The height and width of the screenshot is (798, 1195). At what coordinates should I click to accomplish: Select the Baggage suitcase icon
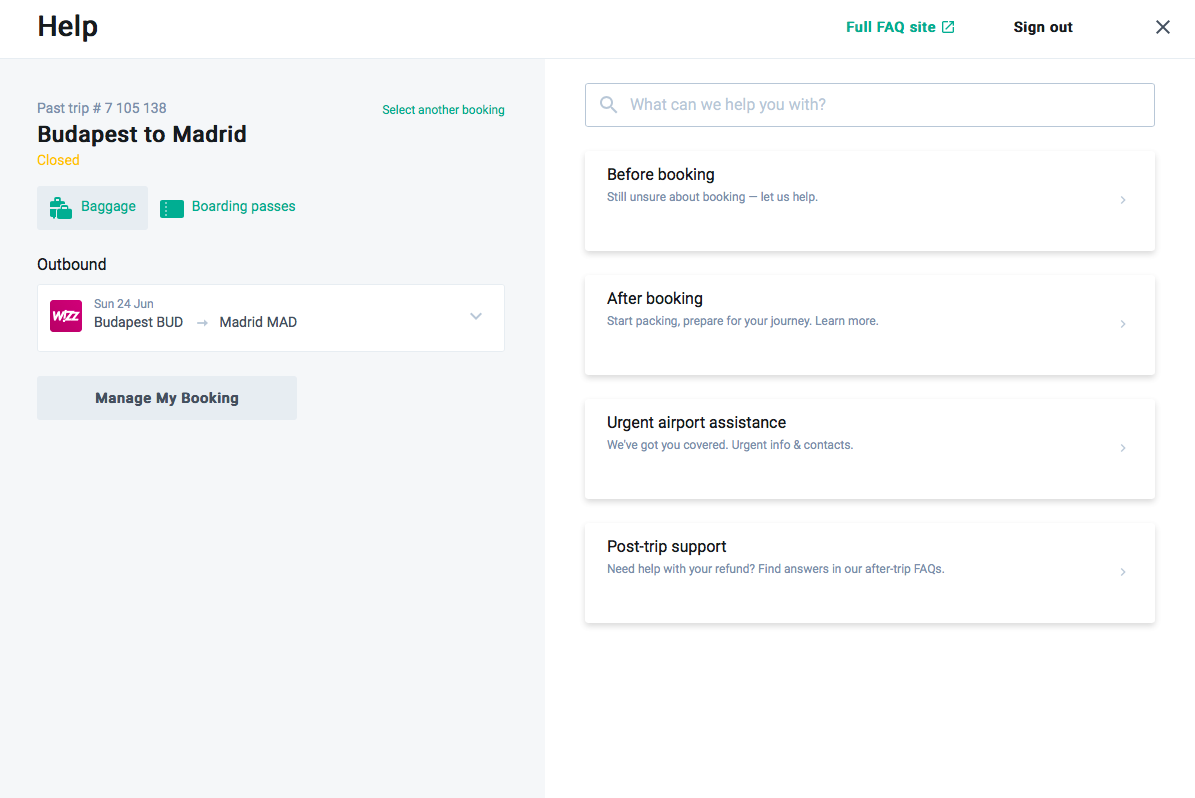point(59,207)
